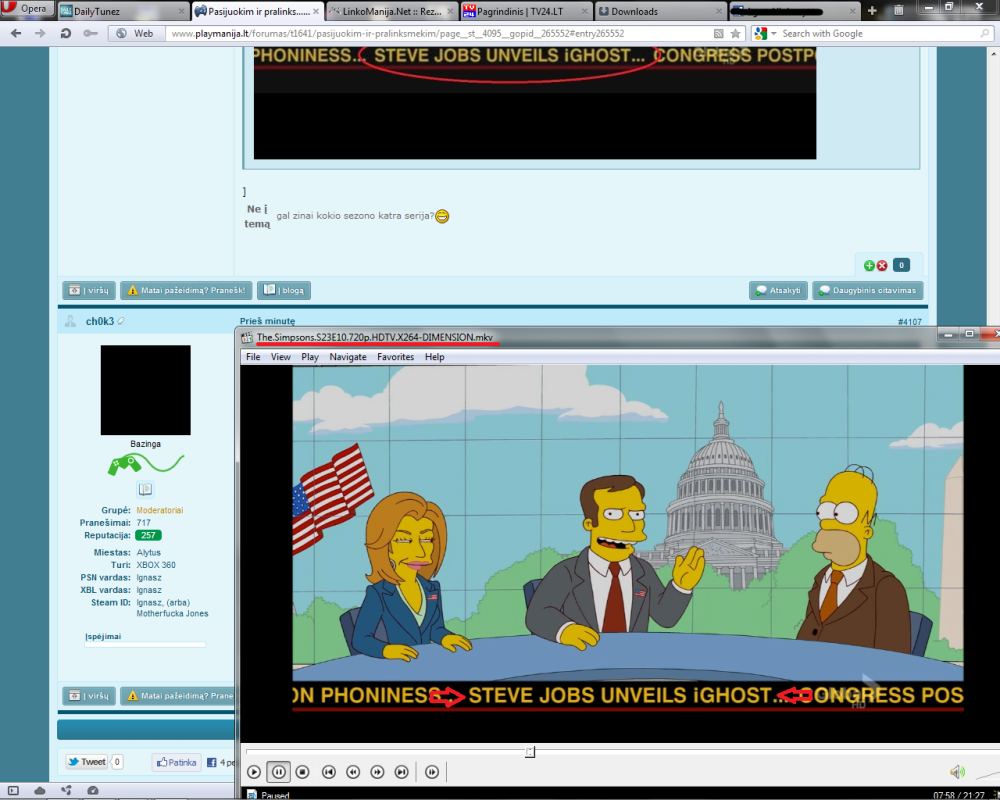Give positive reputation with green plus icon
1000x800 pixels.
pyautogui.click(x=869, y=265)
